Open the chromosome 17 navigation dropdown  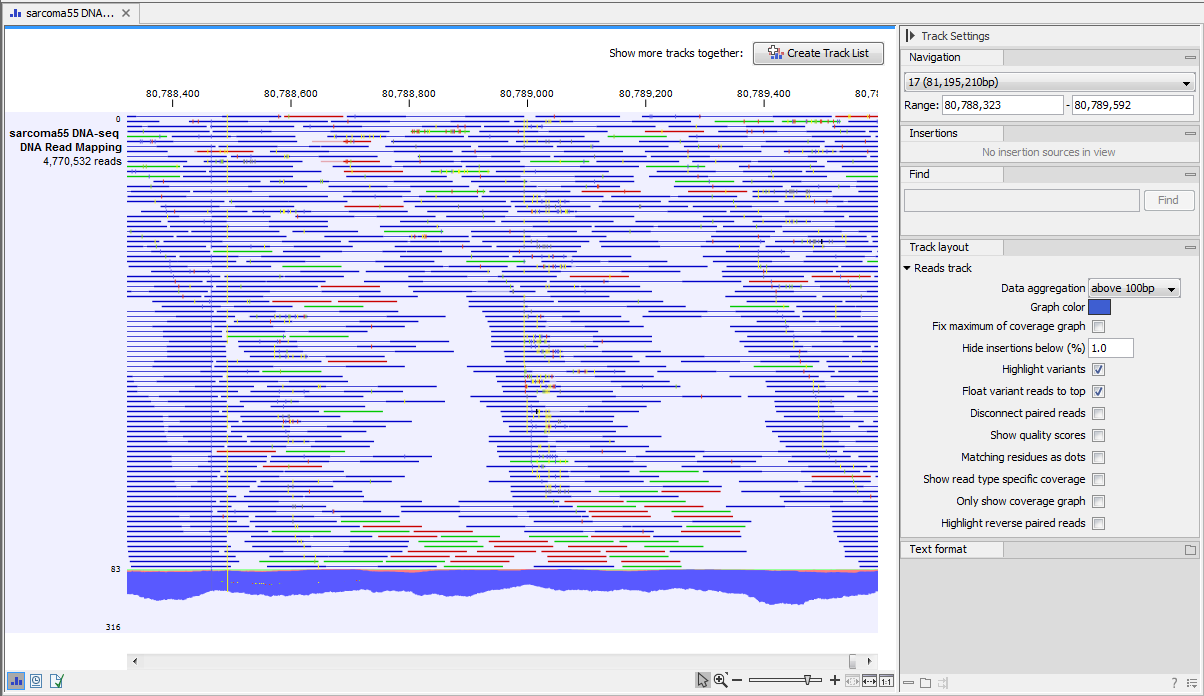[1049, 82]
